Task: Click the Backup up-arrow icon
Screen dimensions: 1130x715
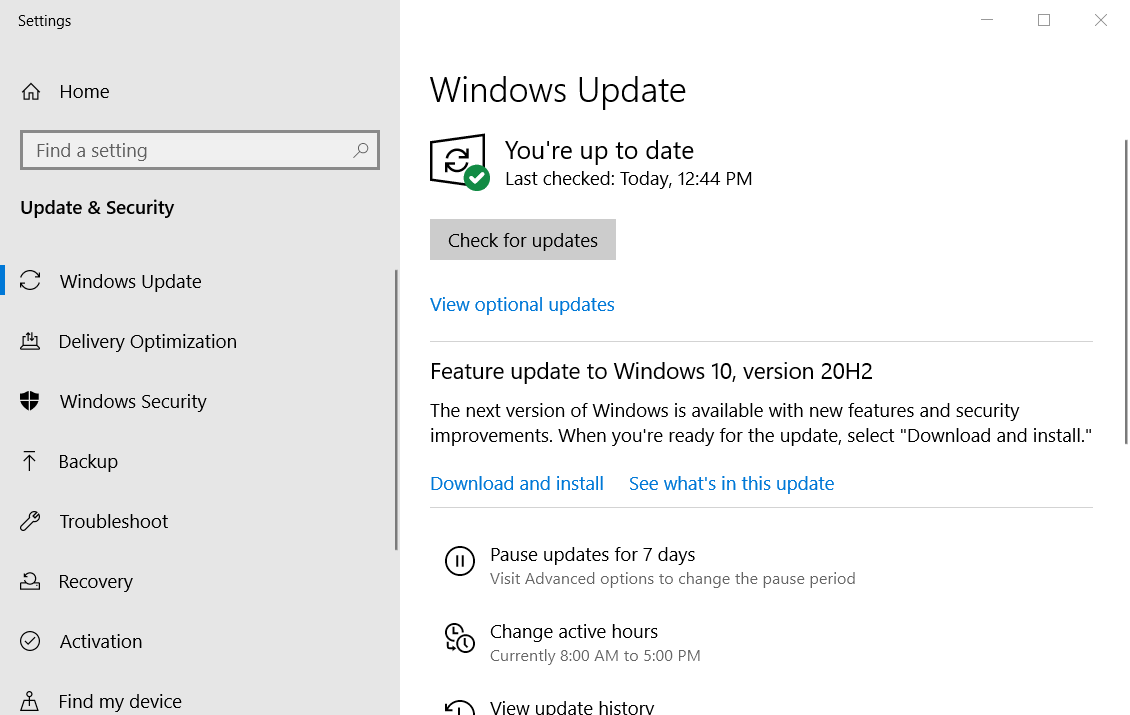Action: [x=29, y=461]
